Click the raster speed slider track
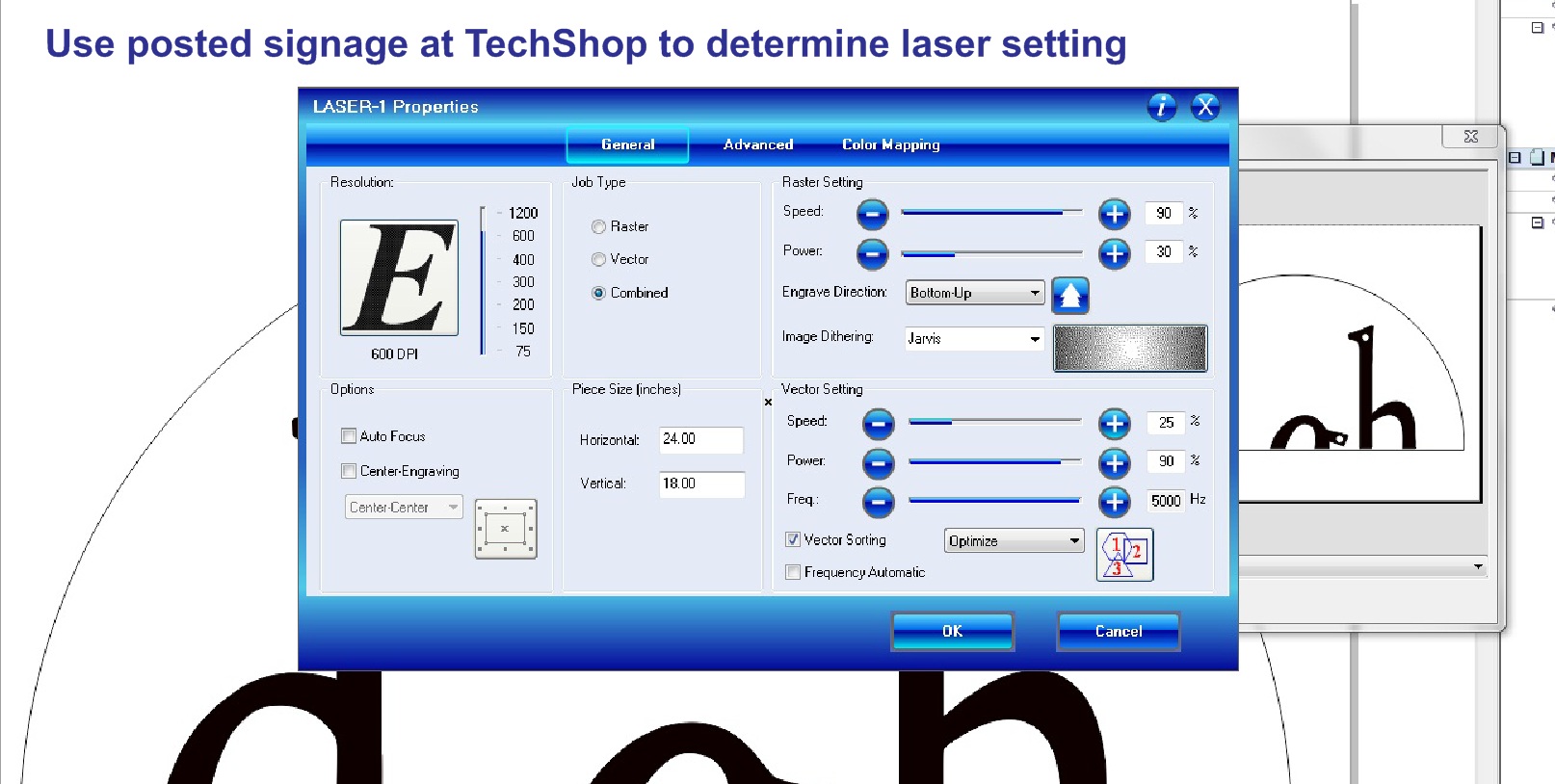Viewport: 1555px width, 784px height. click(x=991, y=212)
